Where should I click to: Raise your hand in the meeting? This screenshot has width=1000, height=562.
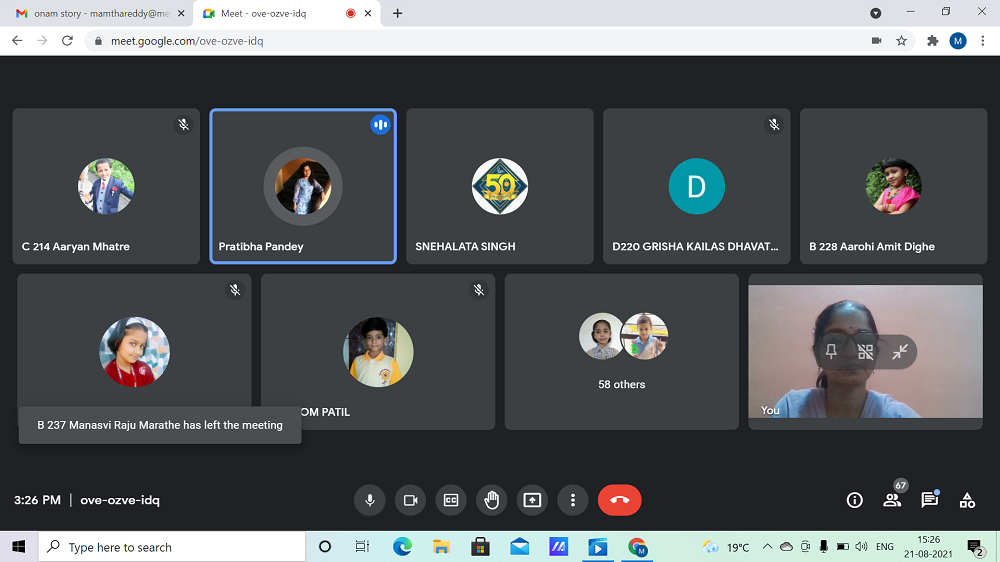[x=491, y=500]
